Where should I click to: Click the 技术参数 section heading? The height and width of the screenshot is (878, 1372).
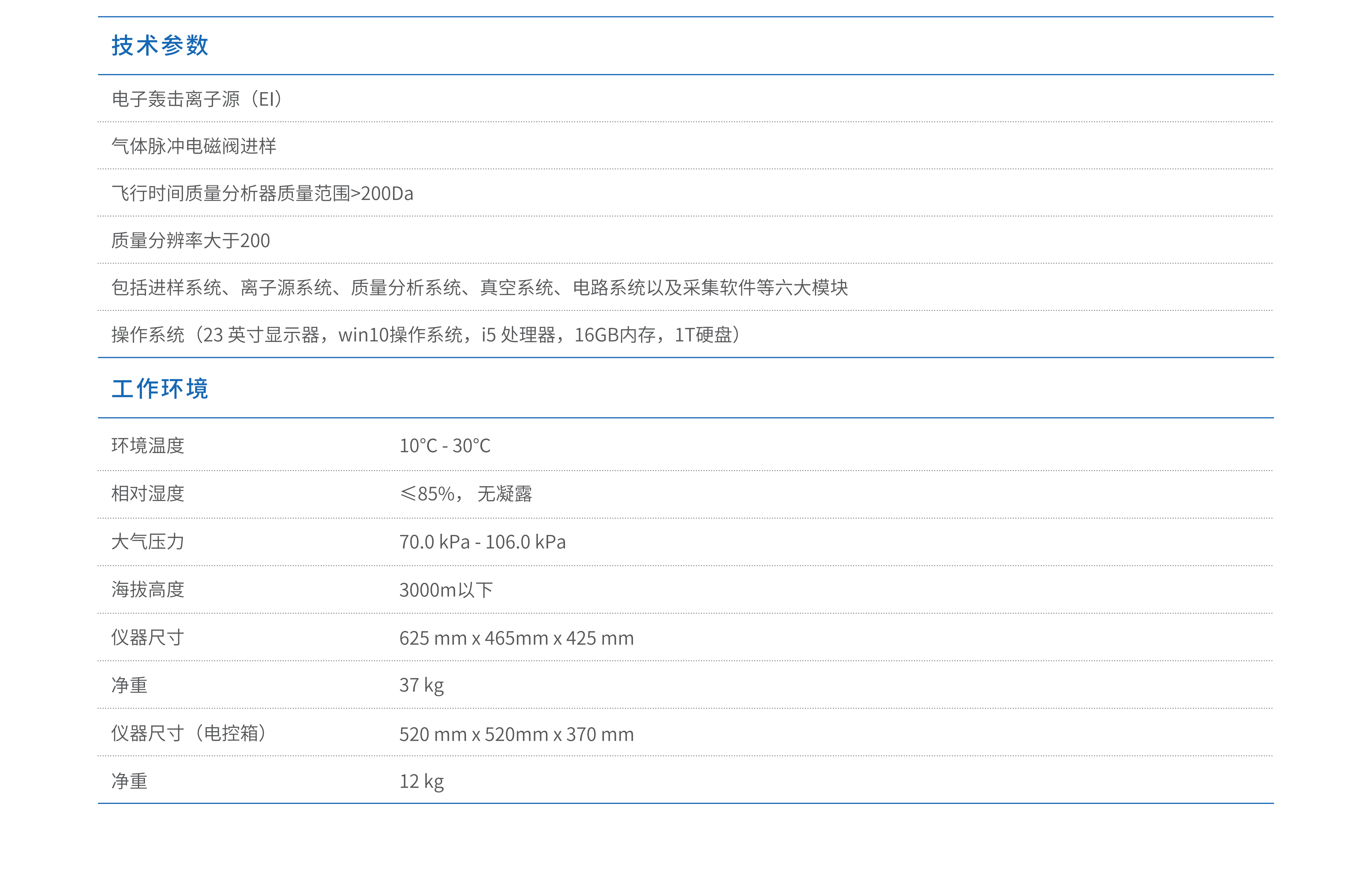click(x=160, y=46)
